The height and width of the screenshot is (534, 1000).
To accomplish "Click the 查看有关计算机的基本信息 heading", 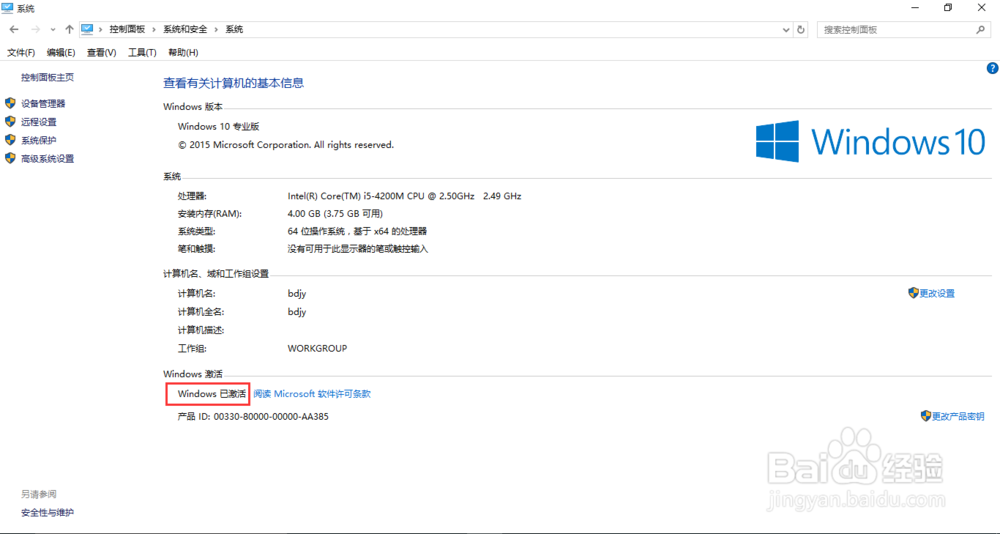I will click(233, 83).
